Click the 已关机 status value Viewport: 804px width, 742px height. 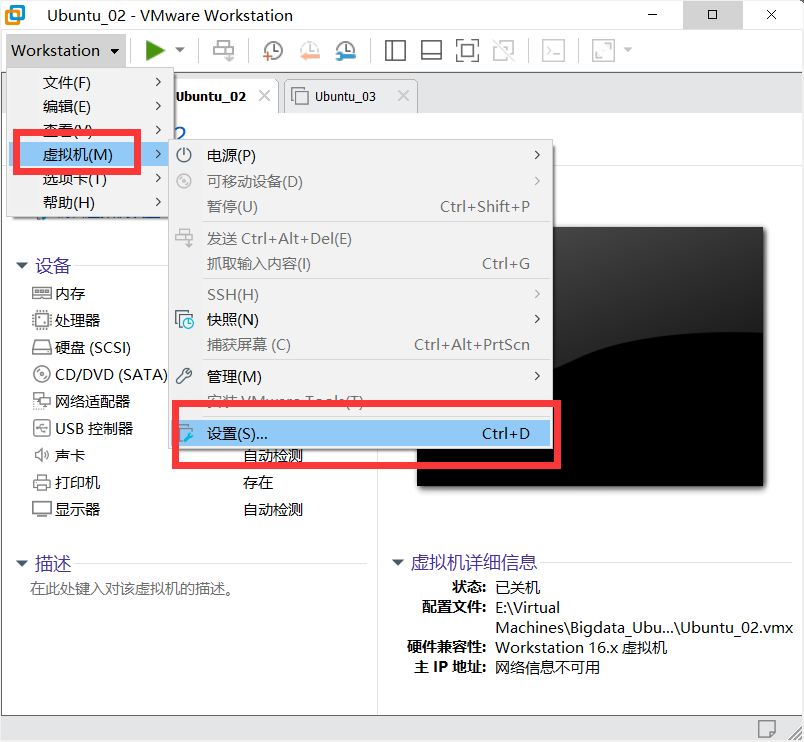click(517, 587)
